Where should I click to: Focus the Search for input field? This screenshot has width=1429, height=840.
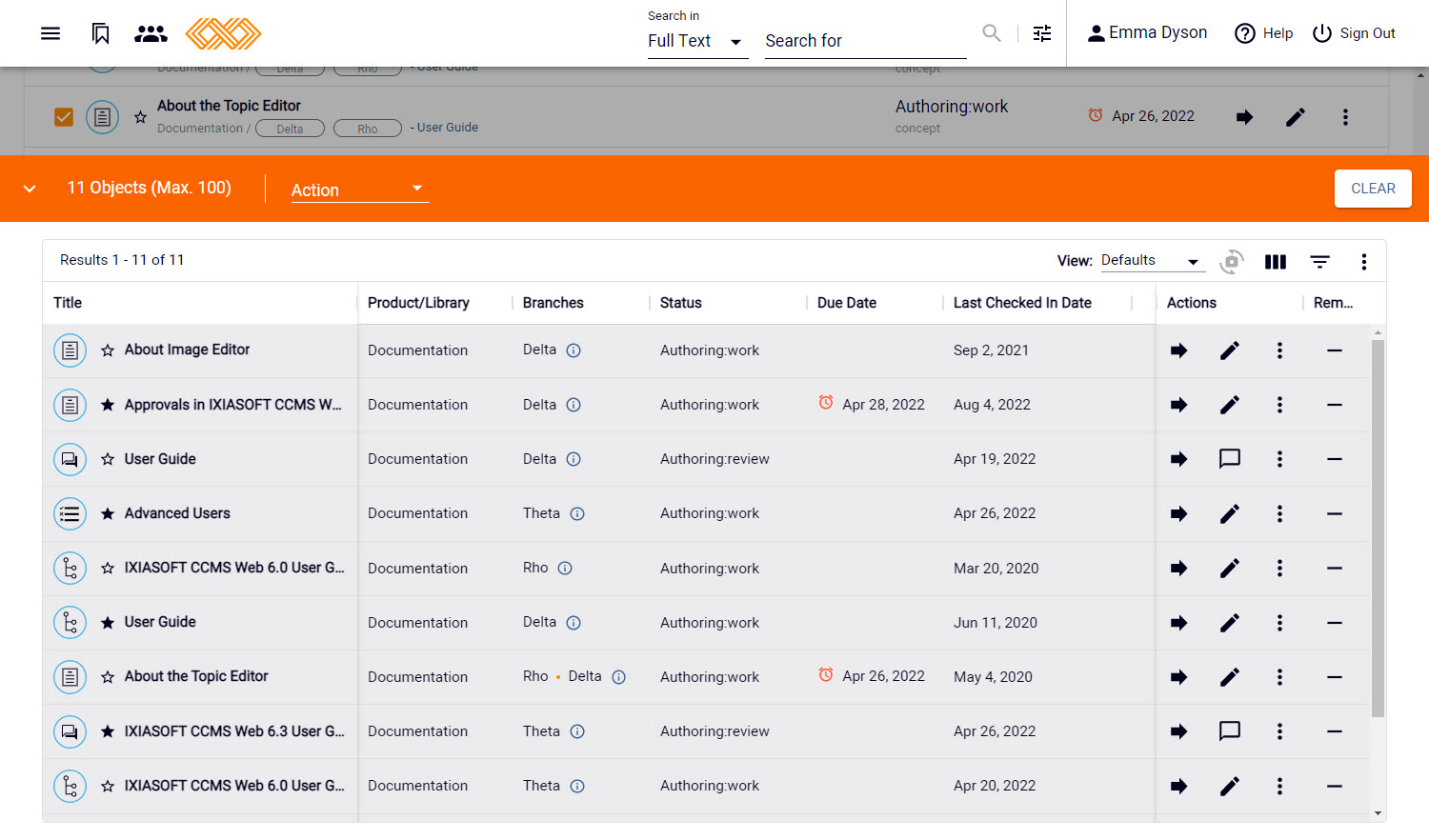point(865,41)
